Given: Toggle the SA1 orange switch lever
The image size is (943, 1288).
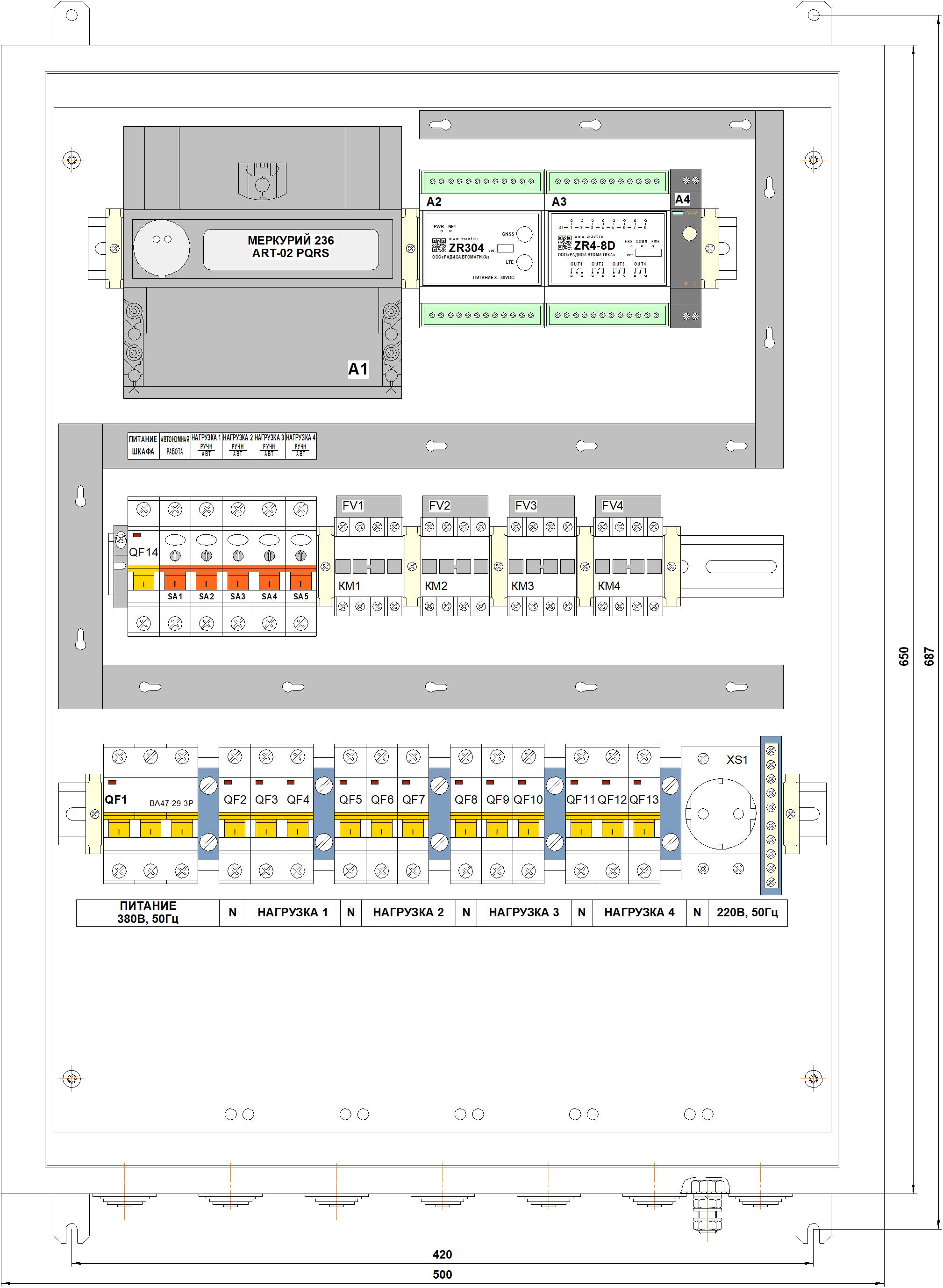Looking at the screenshot, I should [175, 583].
